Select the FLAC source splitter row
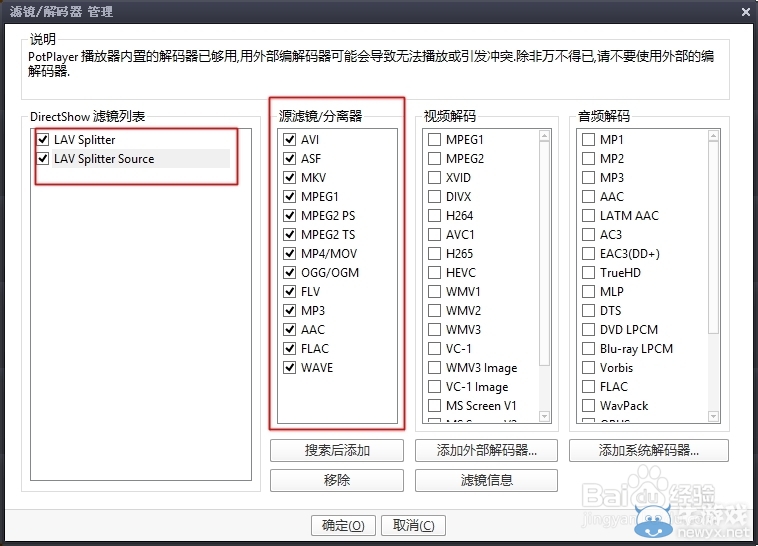Screen dimensions: 758x546 coord(315,349)
